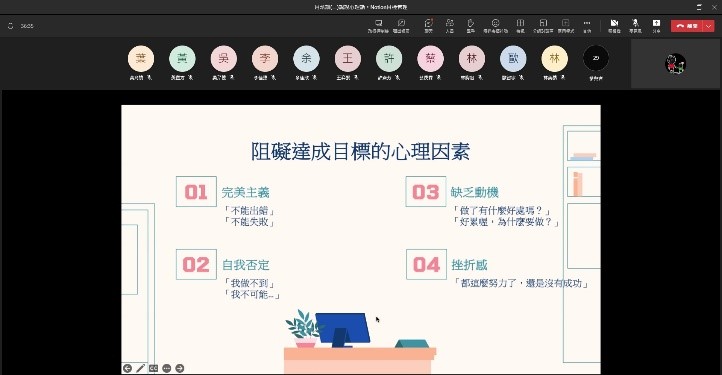
Task: Click the 歐 participant avatar
Action: coord(513,59)
